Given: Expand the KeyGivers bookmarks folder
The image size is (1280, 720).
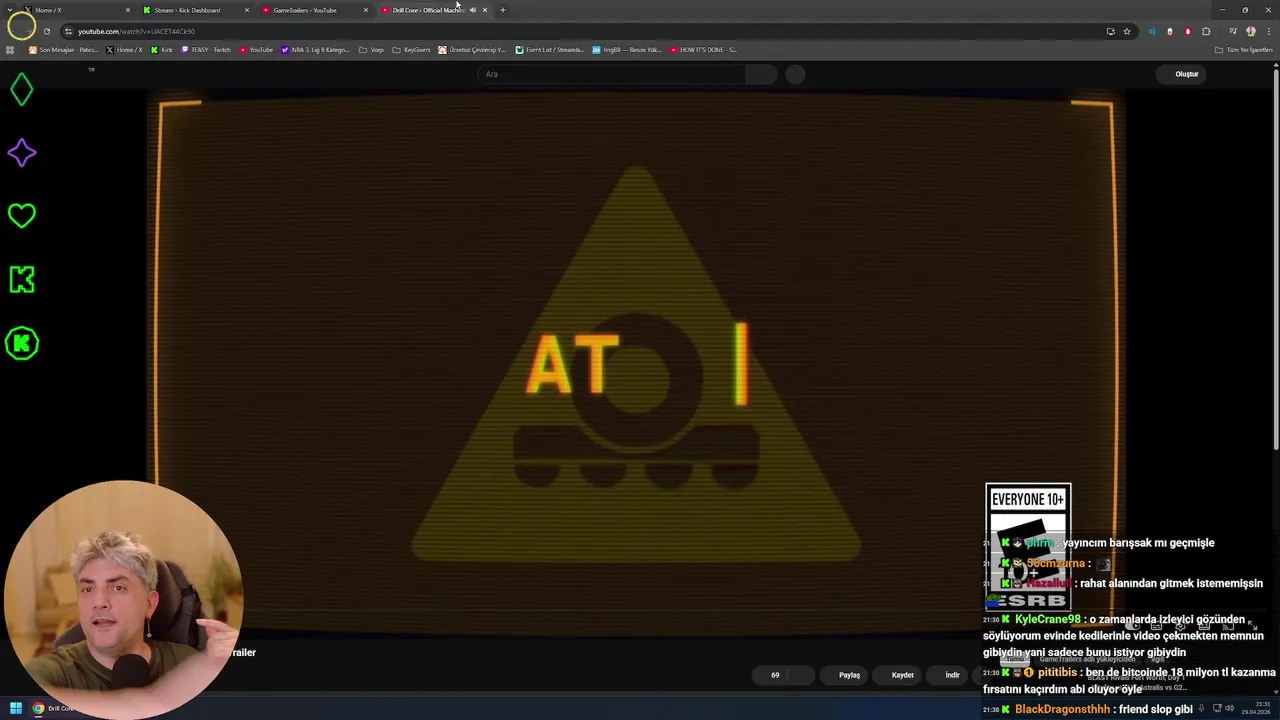Looking at the screenshot, I should pyautogui.click(x=412, y=49).
